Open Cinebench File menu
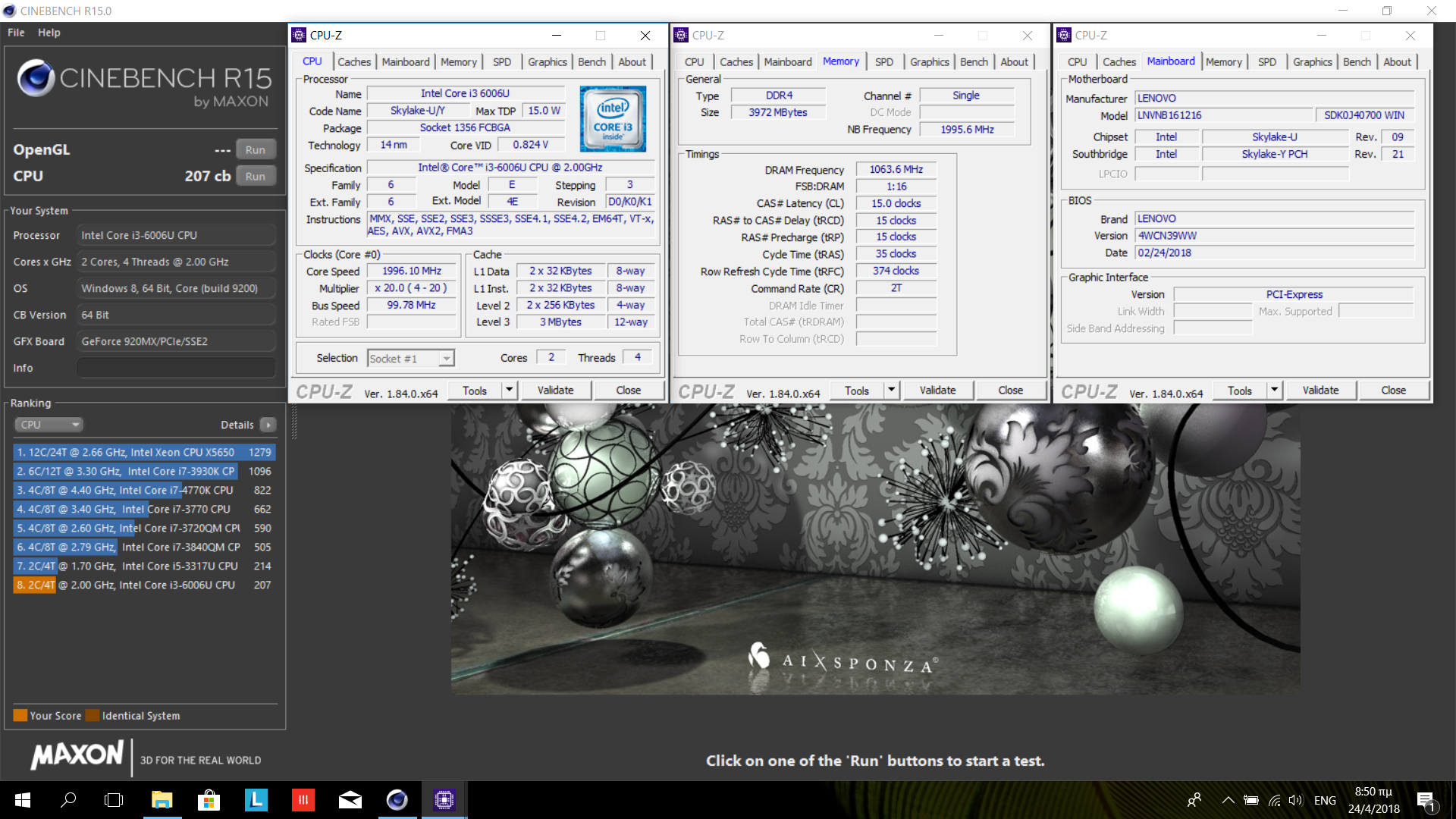 pyautogui.click(x=16, y=33)
